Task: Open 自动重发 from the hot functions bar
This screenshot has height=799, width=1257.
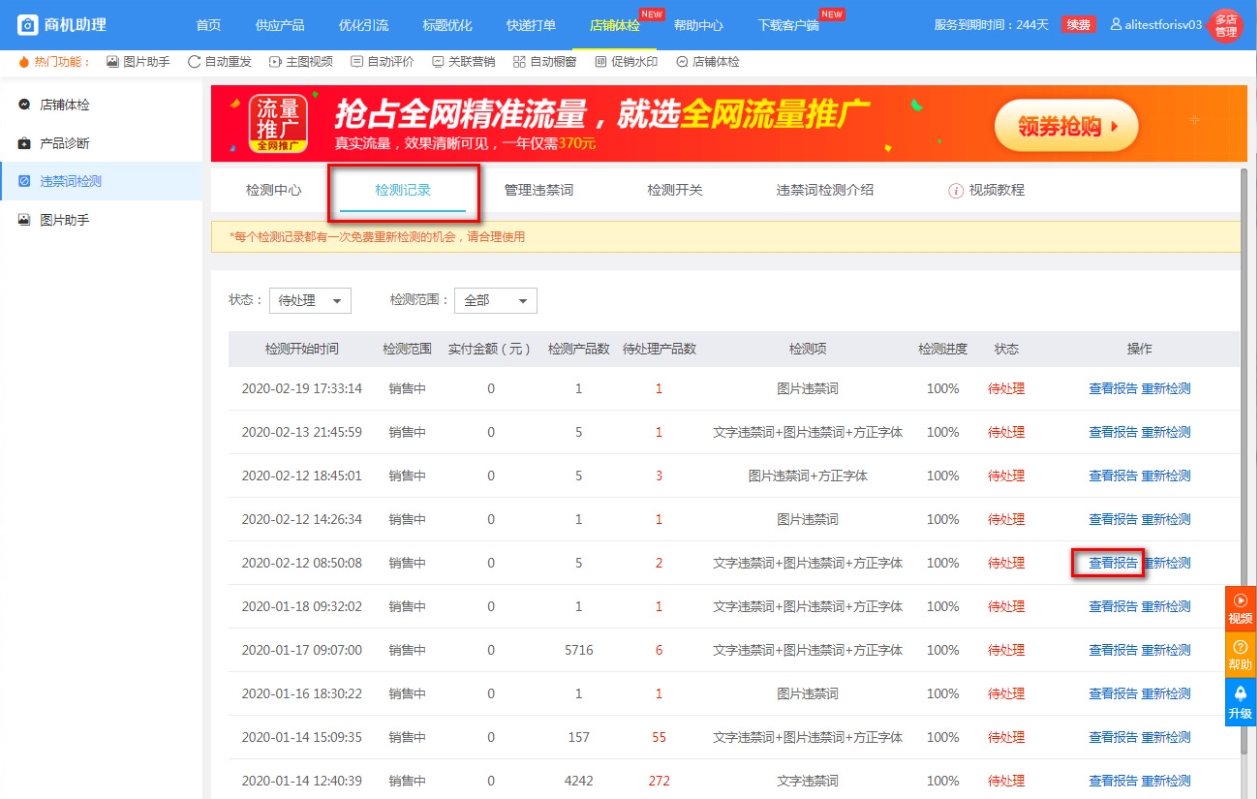Action: tap(194, 62)
